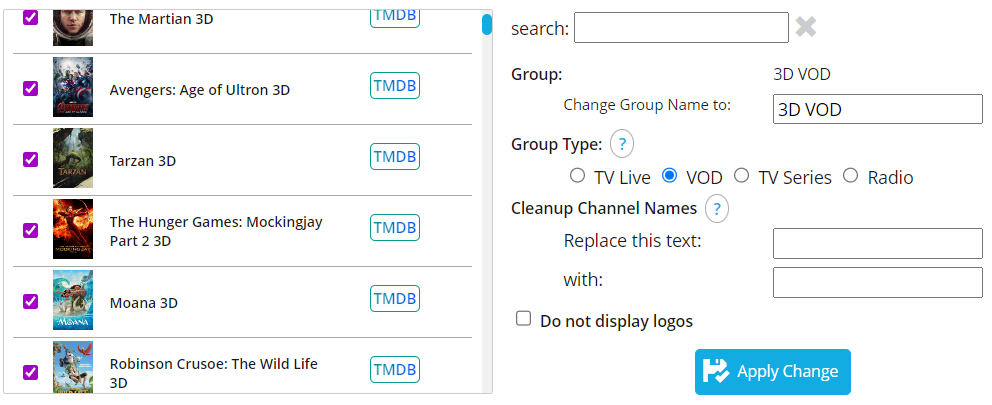Image resolution: width=992 pixels, height=405 pixels.
Task: Choose the Radio group type option
Action: [851, 175]
